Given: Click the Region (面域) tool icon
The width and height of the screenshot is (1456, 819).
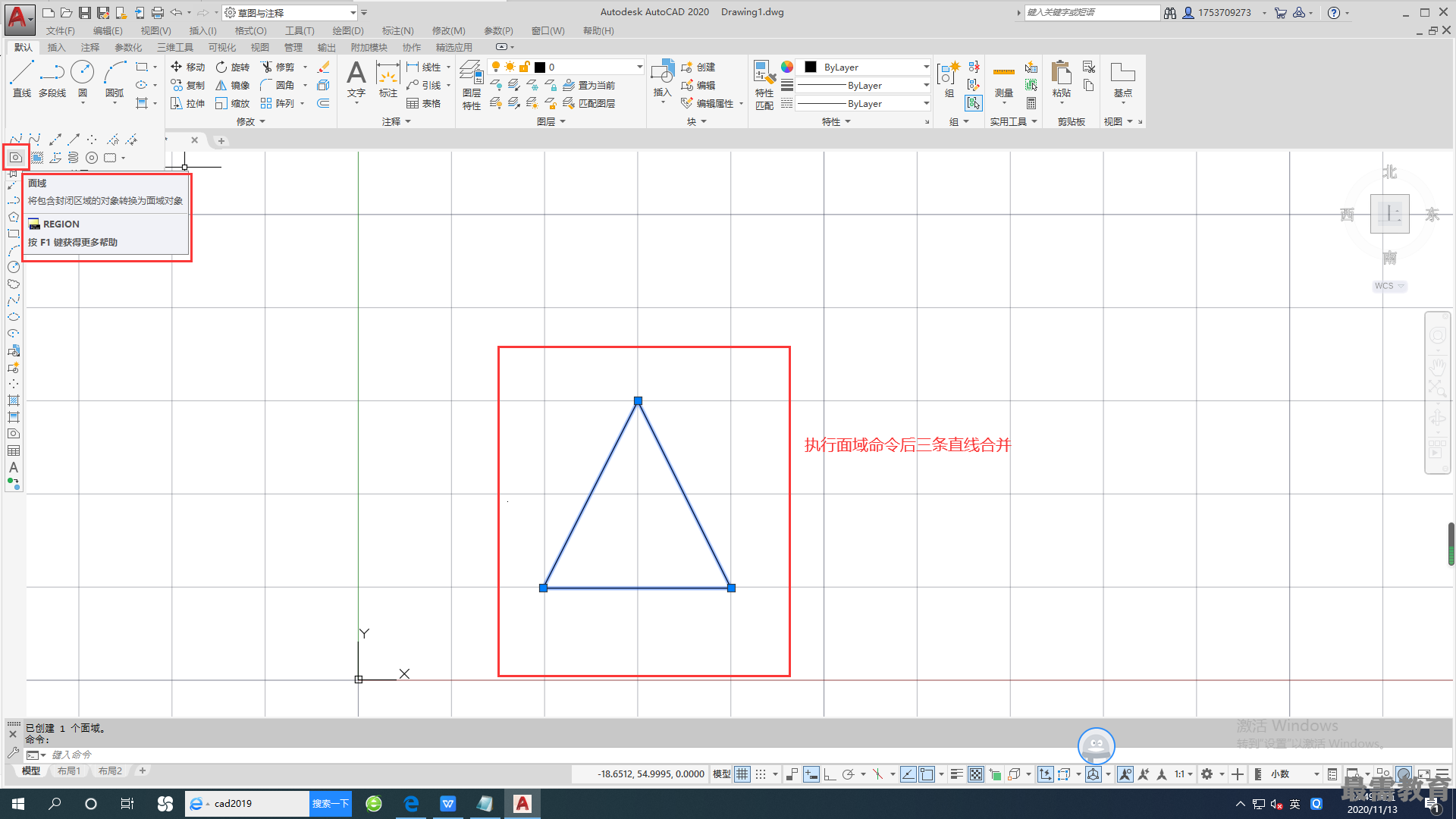Looking at the screenshot, I should (16, 158).
